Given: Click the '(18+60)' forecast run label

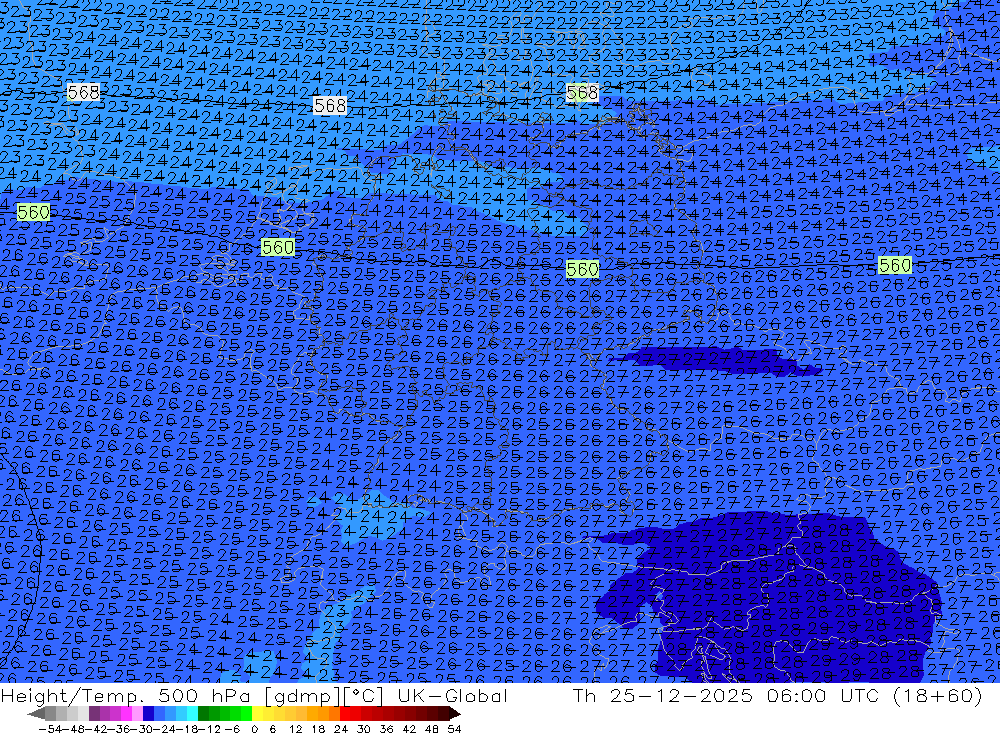Looking at the screenshot, I should pos(937,696).
